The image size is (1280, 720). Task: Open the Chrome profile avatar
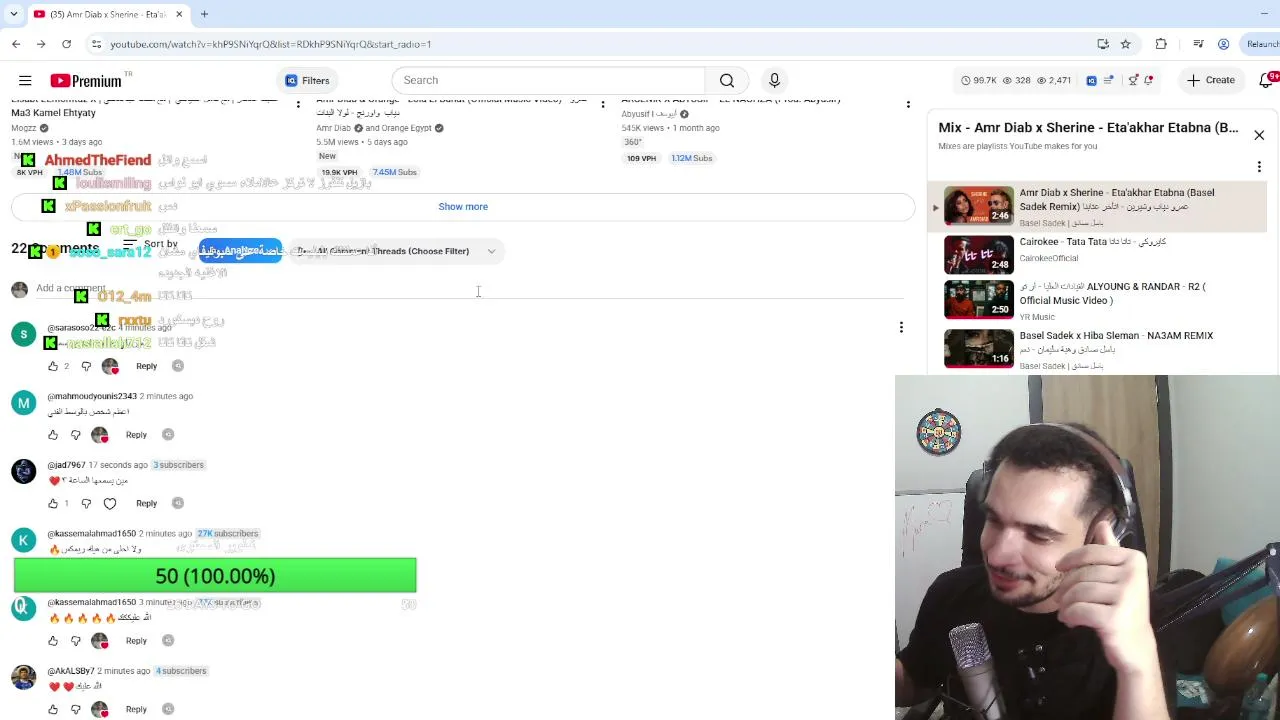pos(1223,44)
